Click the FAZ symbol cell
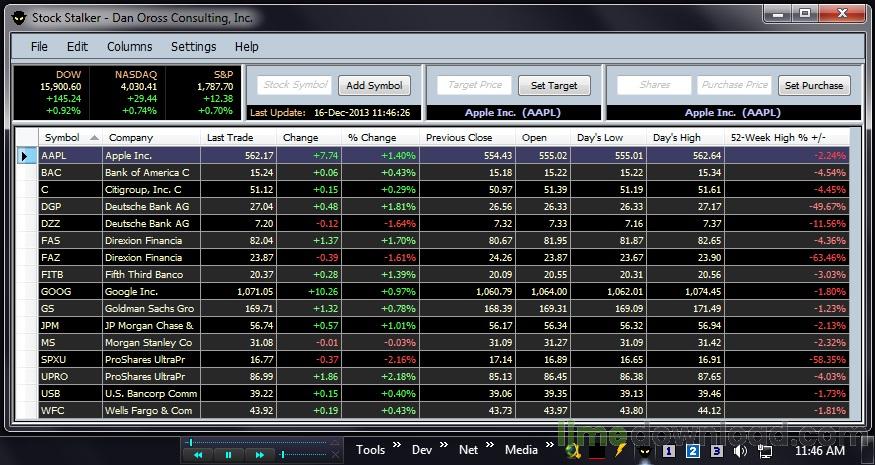The height and width of the screenshot is (465, 875). click(x=70, y=257)
